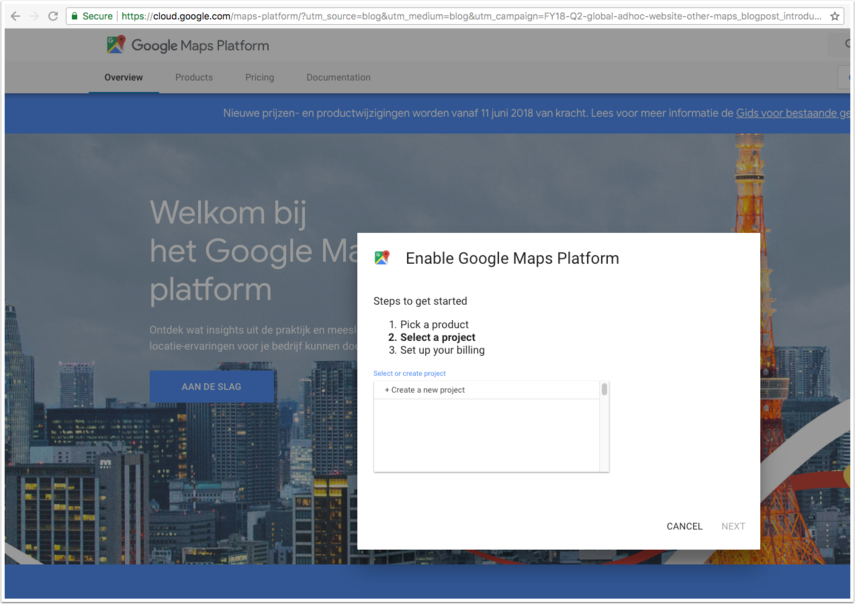Click the project list scrollbar thumb
Screen dimensions: 855x604
point(604,389)
